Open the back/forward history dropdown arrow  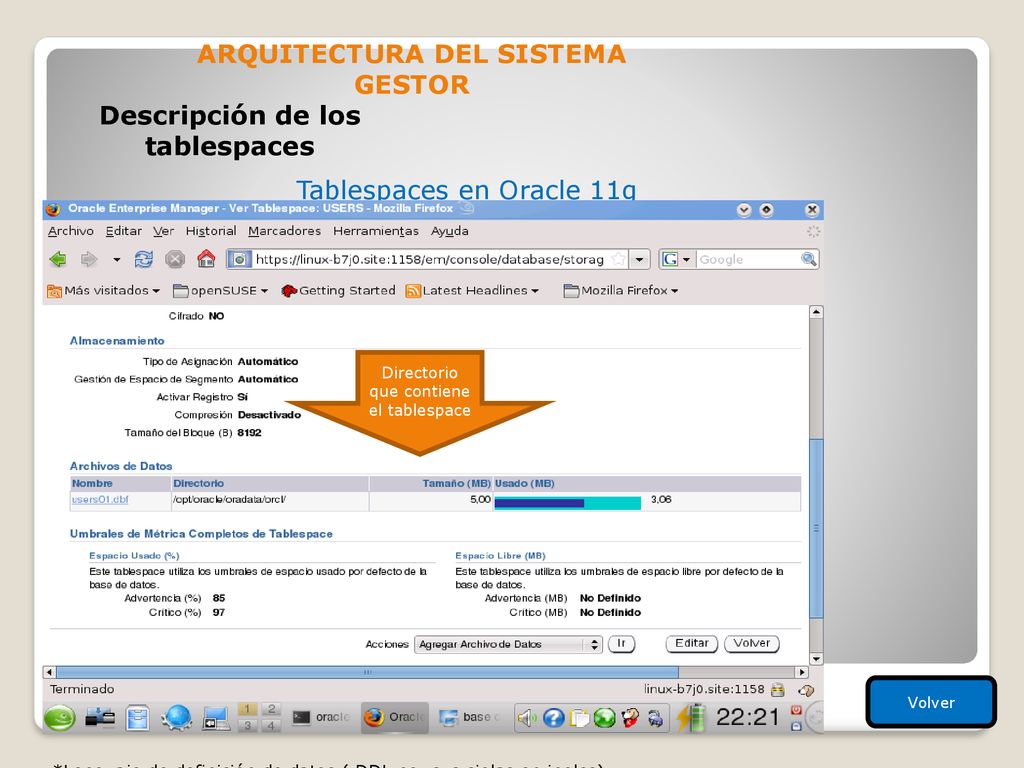pos(116,259)
